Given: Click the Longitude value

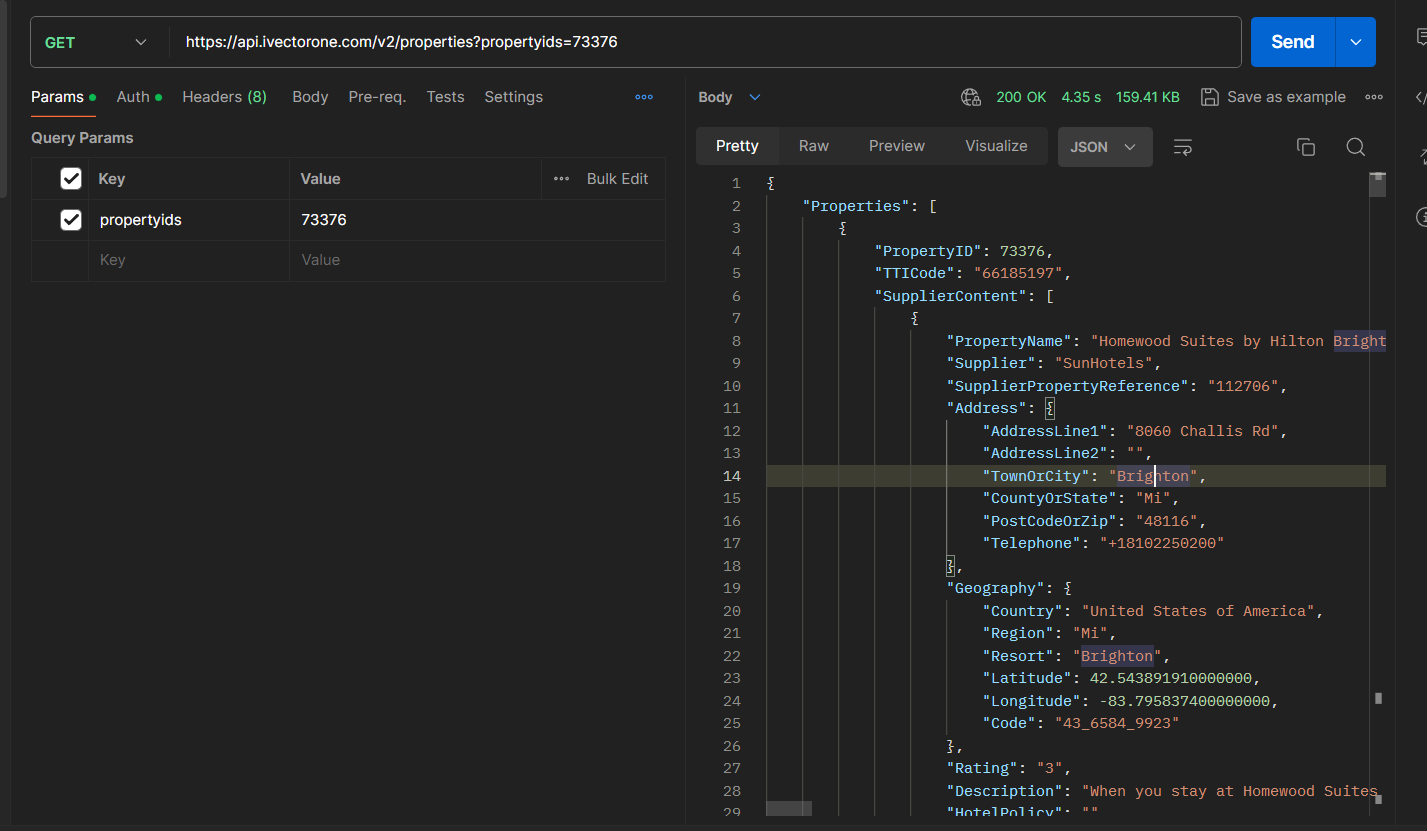Looking at the screenshot, I should (x=1184, y=701).
